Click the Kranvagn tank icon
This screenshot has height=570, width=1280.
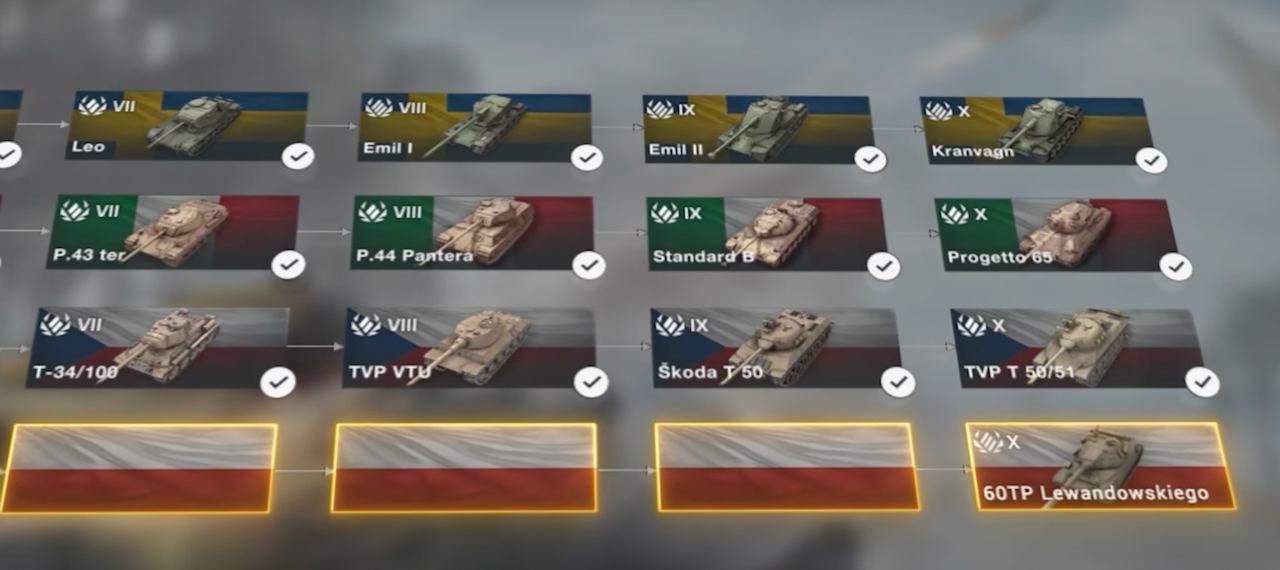pyautogui.click(x=1041, y=126)
